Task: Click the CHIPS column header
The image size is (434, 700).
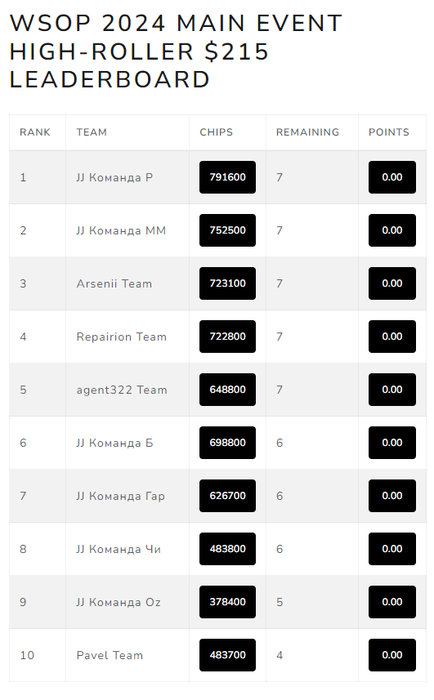Action: (216, 132)
